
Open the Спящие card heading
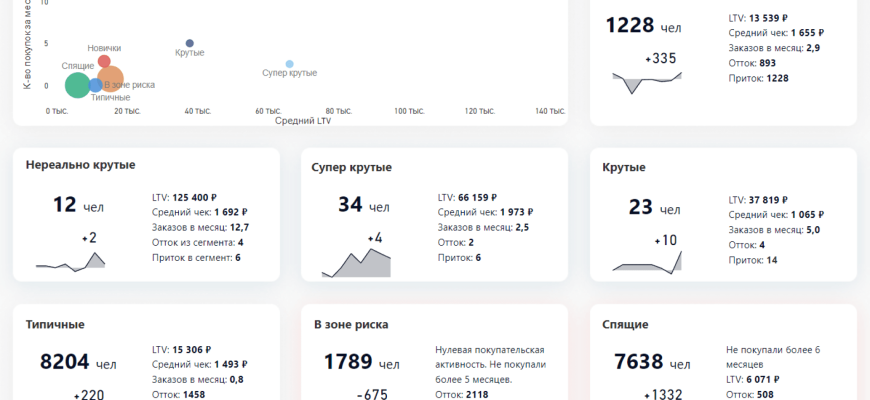[x=625, y=324]
